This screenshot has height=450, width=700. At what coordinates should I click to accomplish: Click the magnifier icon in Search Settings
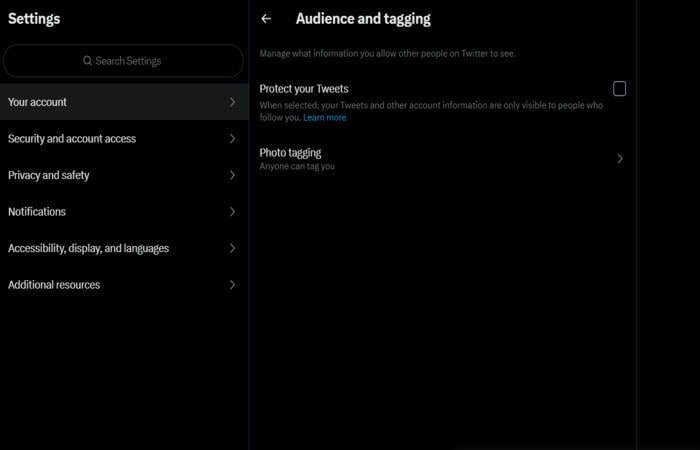click(88, 60)
